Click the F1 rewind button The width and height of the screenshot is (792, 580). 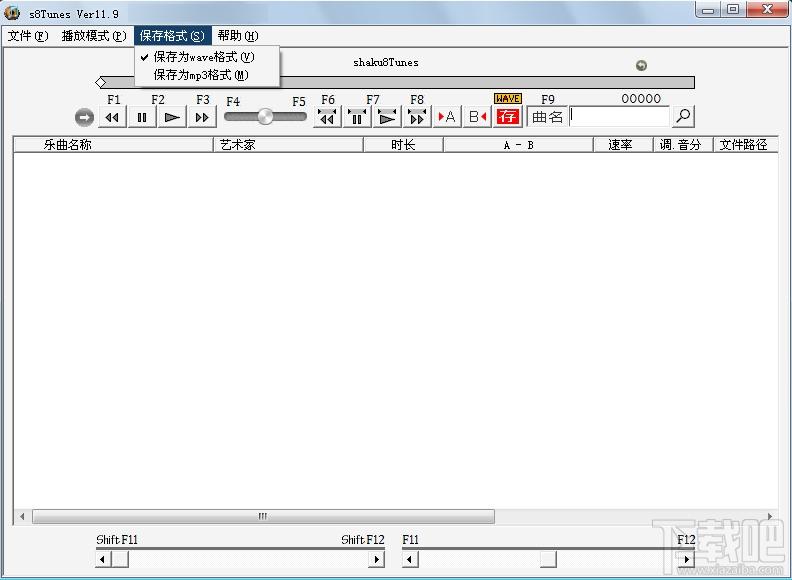click(x=112, y=117)
